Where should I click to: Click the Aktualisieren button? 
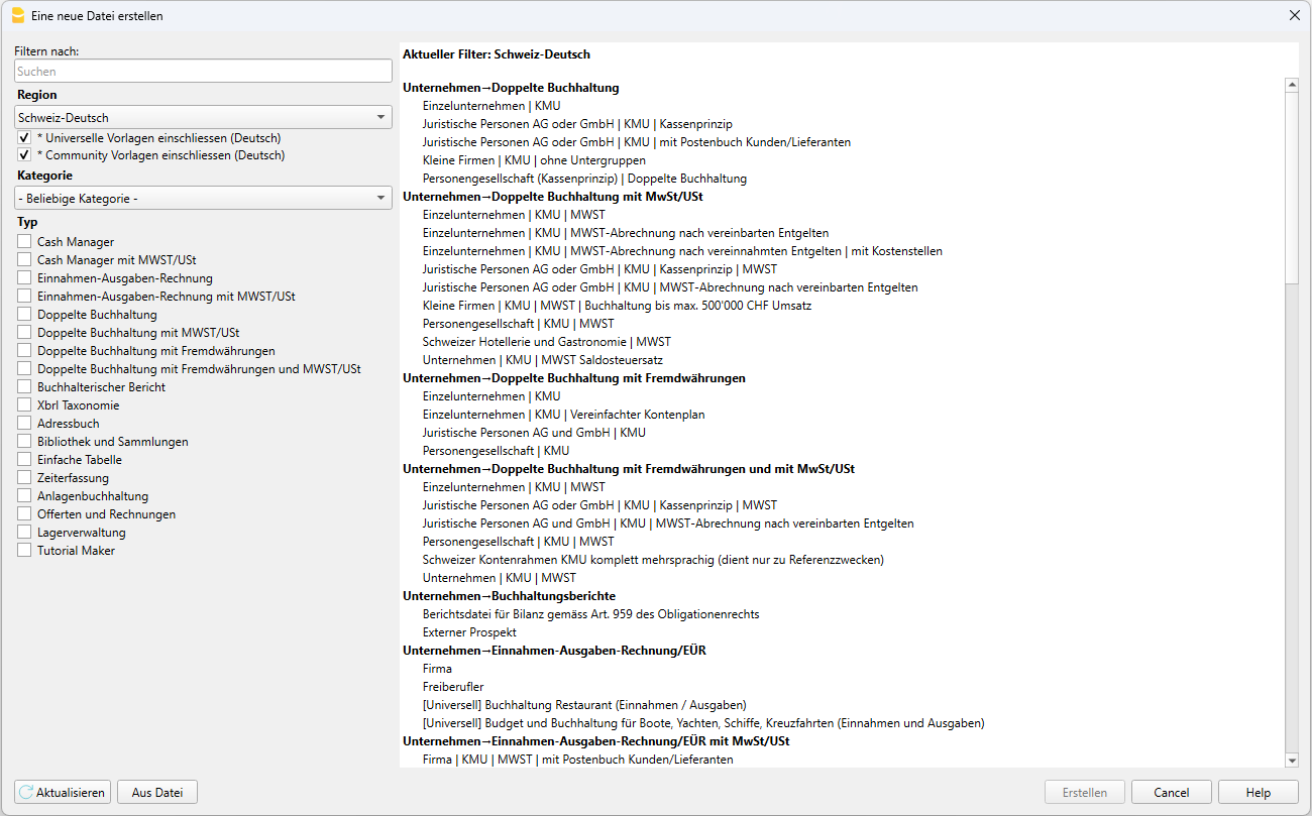pyautogui.click(x=62, y=792)
